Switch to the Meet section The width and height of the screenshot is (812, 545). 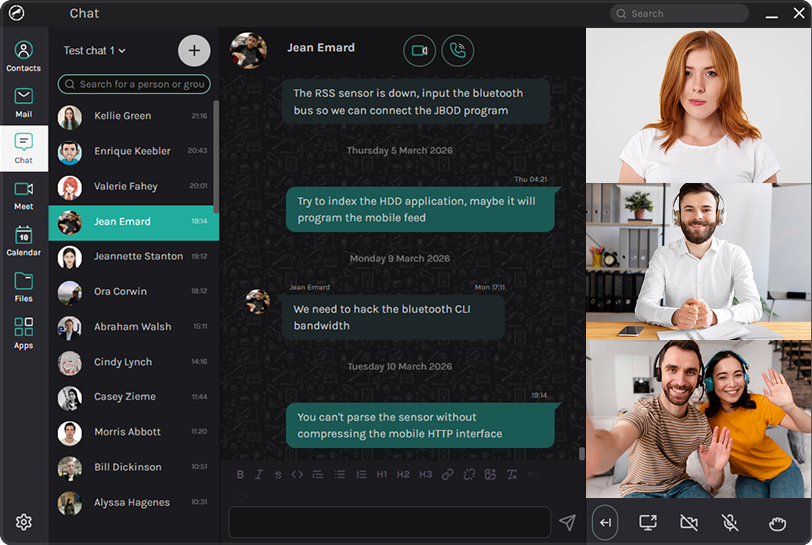click(x=24, y=194)
